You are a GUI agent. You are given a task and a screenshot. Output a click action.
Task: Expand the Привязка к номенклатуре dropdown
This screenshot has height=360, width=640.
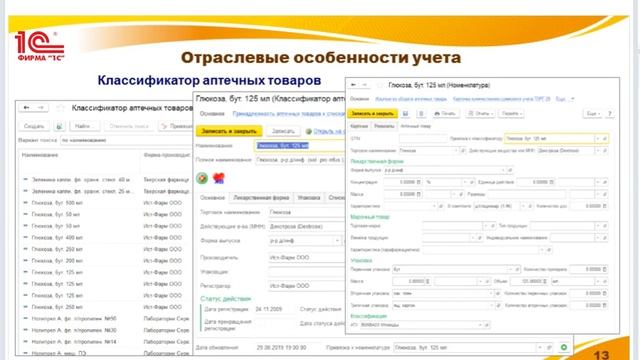[540, 348]
